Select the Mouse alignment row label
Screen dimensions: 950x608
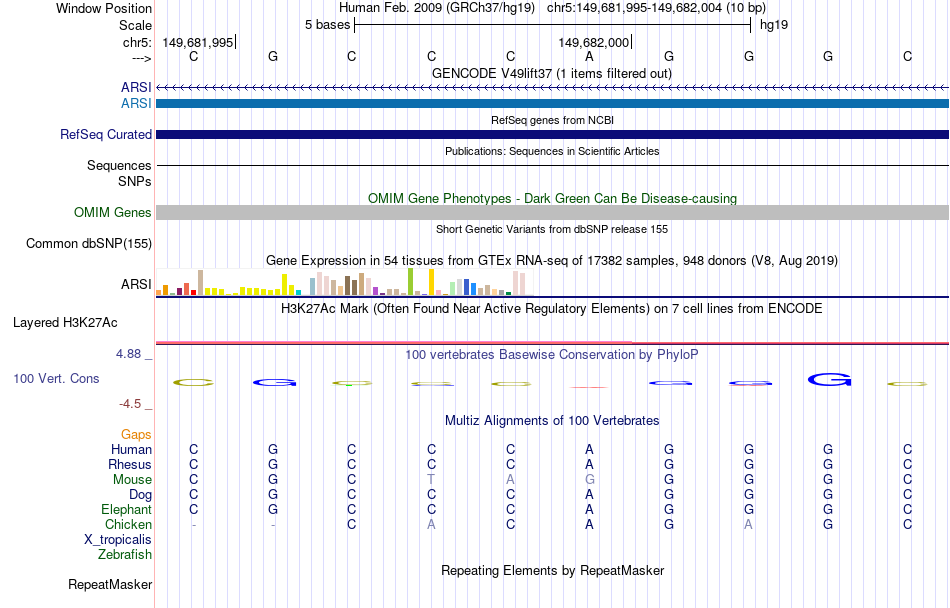coord(132,480)
